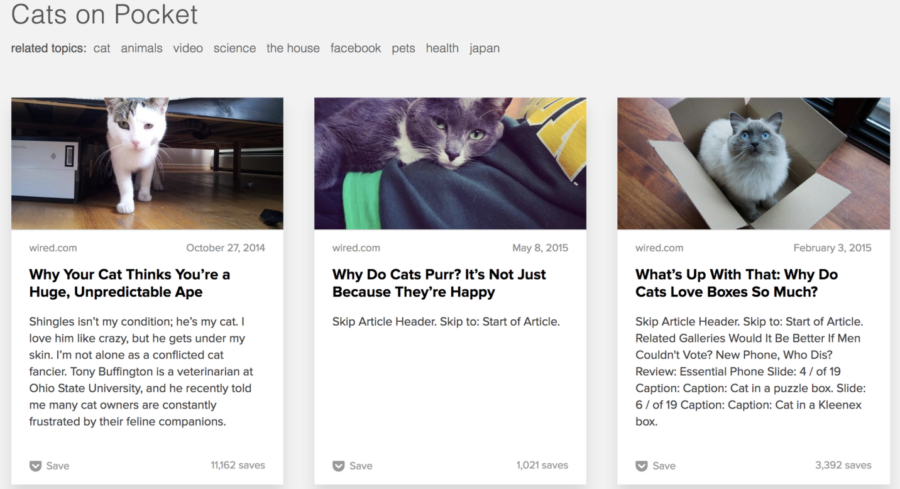The width and height of the screenshot is (900, 489).
Task: Select the 'pets' topic
Action: pos(404,48)
